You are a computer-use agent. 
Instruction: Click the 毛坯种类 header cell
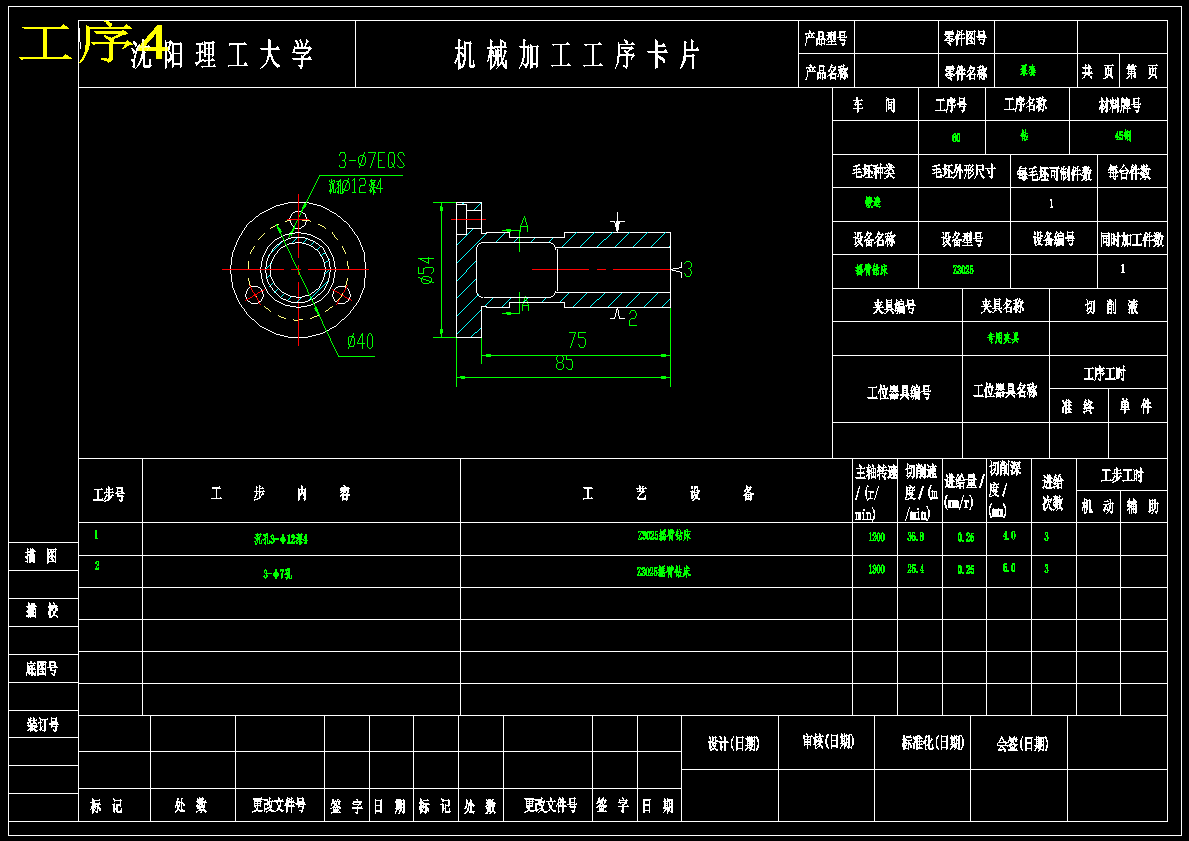pos(874,172)
